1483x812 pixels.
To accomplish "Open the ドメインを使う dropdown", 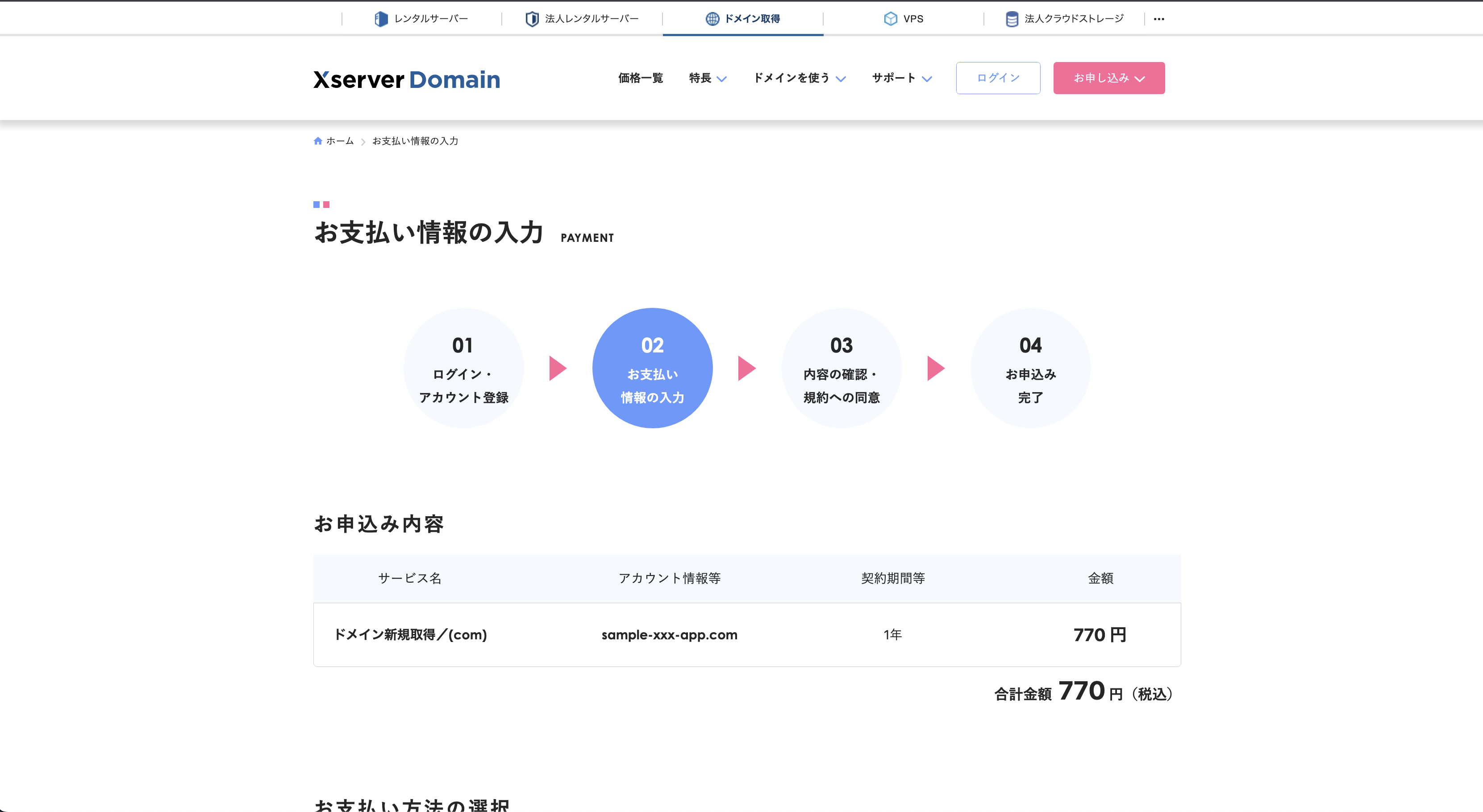I will pos(799,78).
